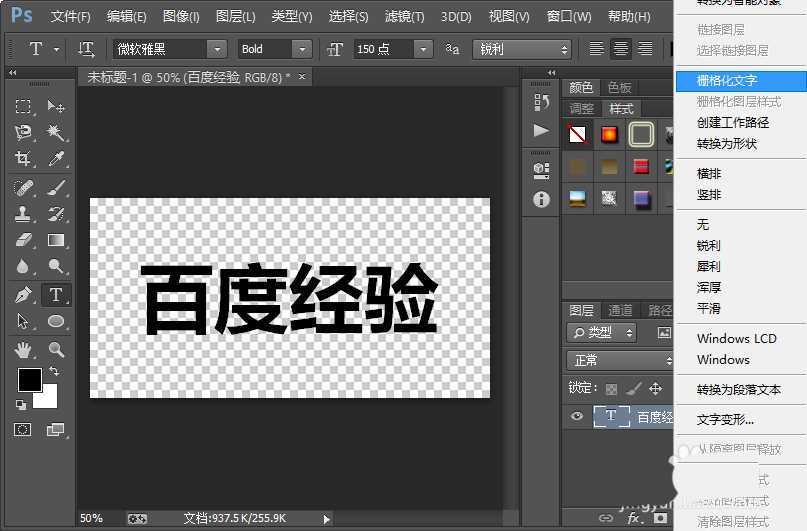Screen dimensions: 807x531
Task: Click the black foreground color swatch
Action: tap(29, 380)
